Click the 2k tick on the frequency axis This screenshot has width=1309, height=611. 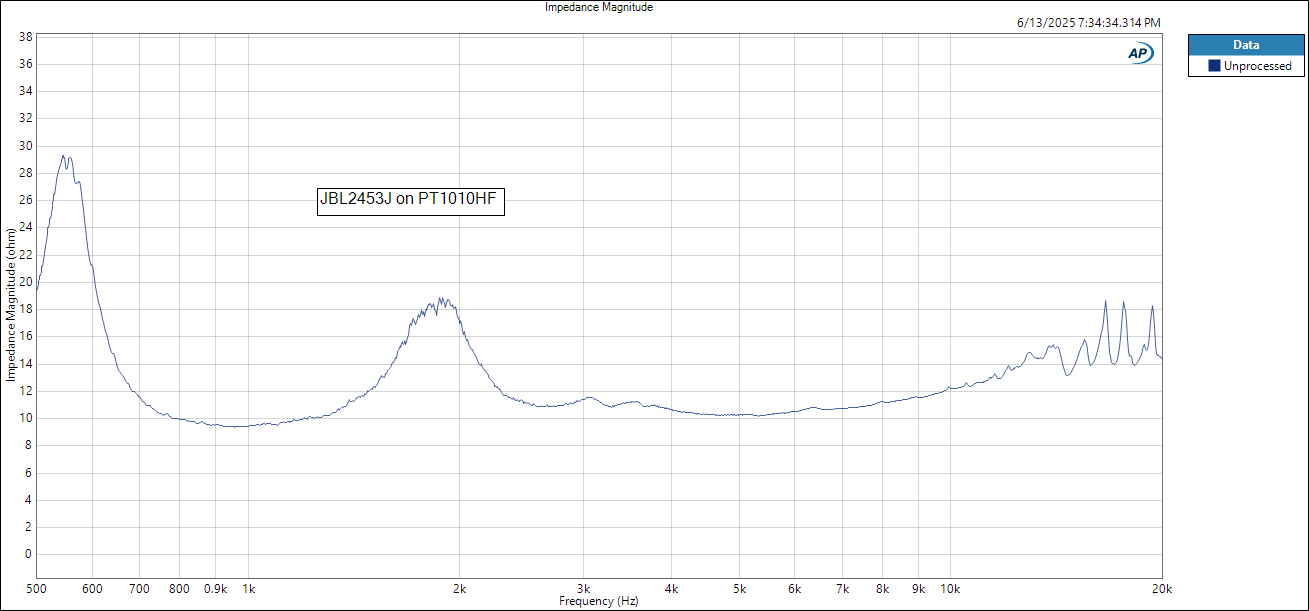click(460, 589)
